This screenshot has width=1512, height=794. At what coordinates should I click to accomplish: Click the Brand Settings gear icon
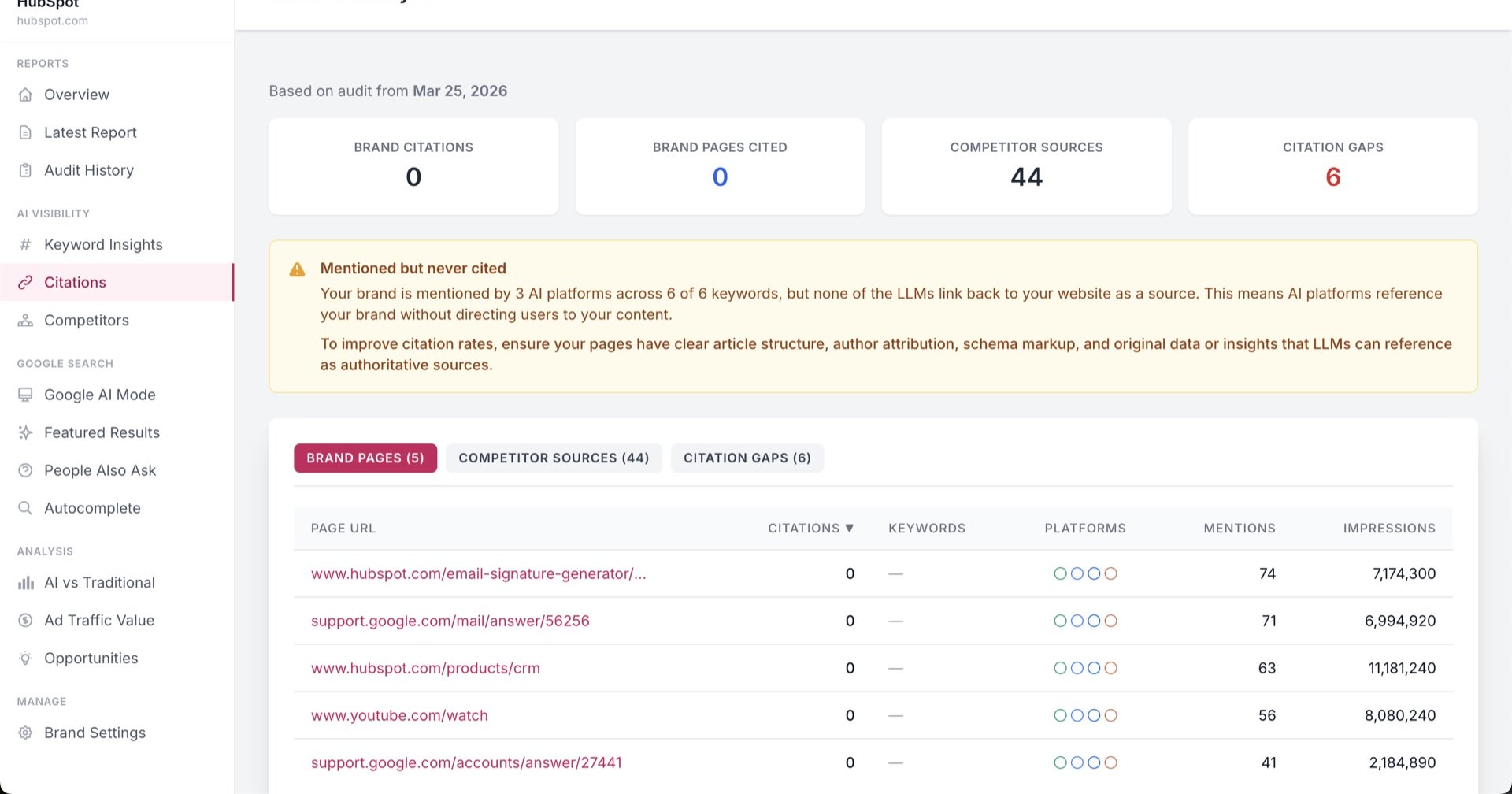coord(25,733)
